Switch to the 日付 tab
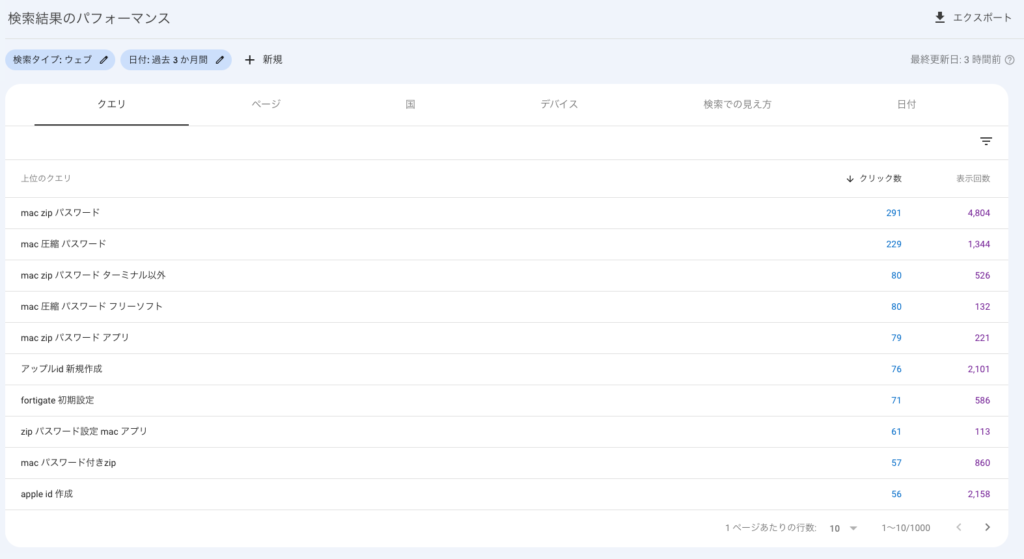The image size is (1024, 559). point(906,104)
